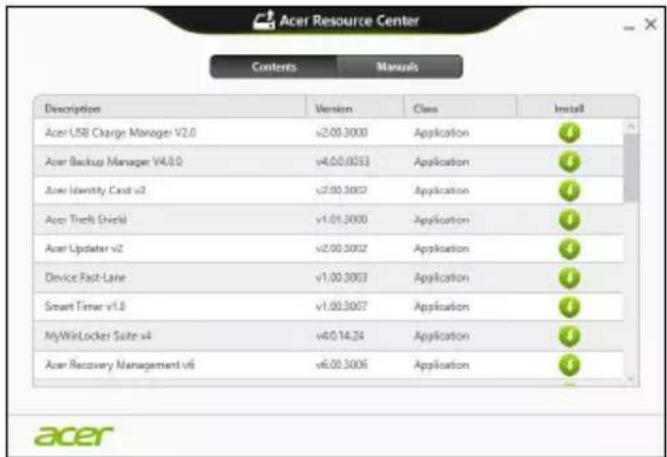Screen dimensions: 667x457
Task: Click the vertical scrollbar thumb
Action: point(631,168)
